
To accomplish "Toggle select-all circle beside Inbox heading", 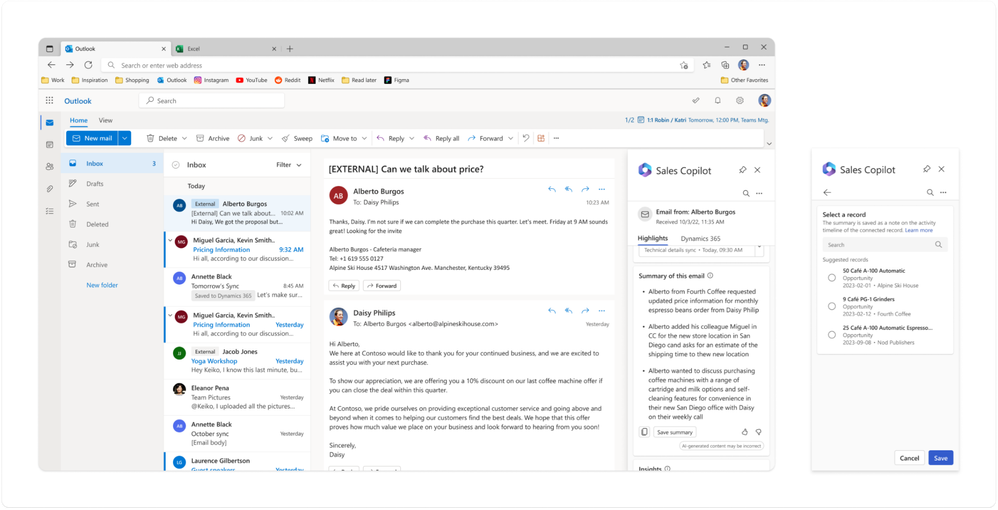I will (x=176, y=165).
